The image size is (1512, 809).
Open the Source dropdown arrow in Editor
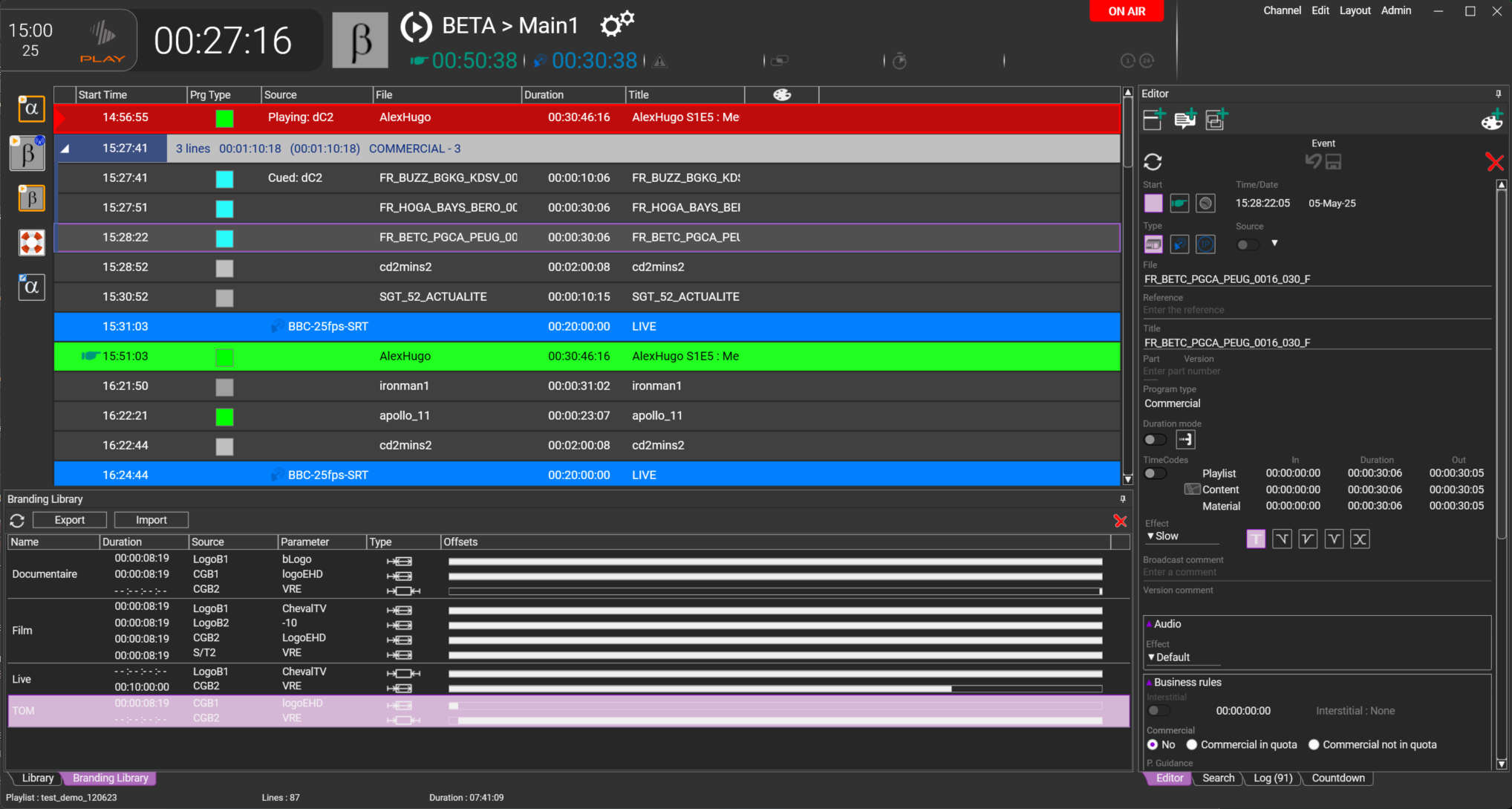point(1274,243)
